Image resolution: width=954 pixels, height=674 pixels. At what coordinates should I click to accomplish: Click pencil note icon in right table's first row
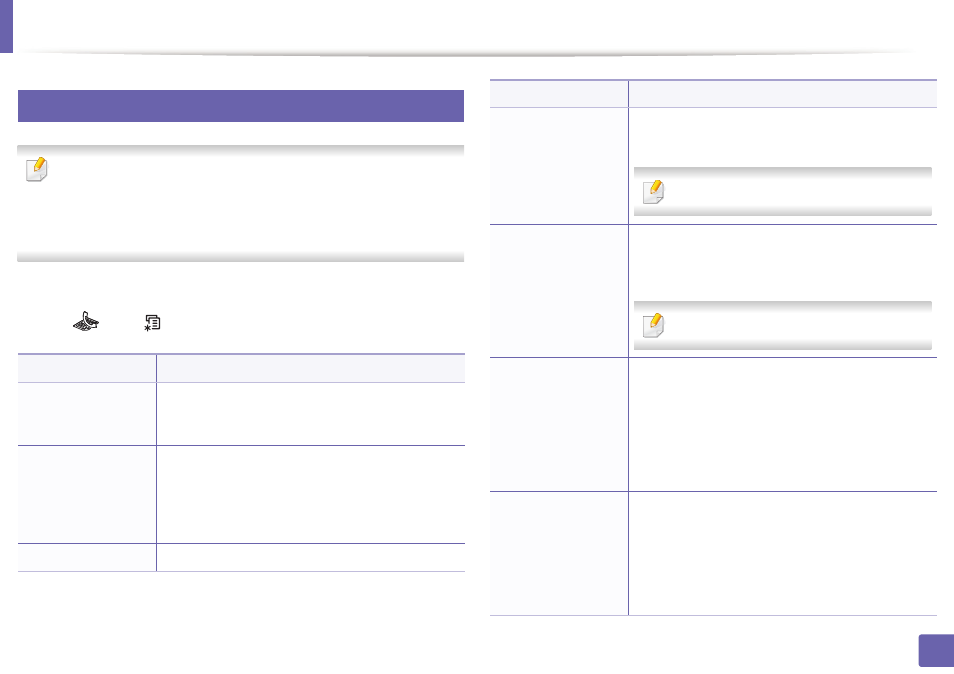(653, 192)
